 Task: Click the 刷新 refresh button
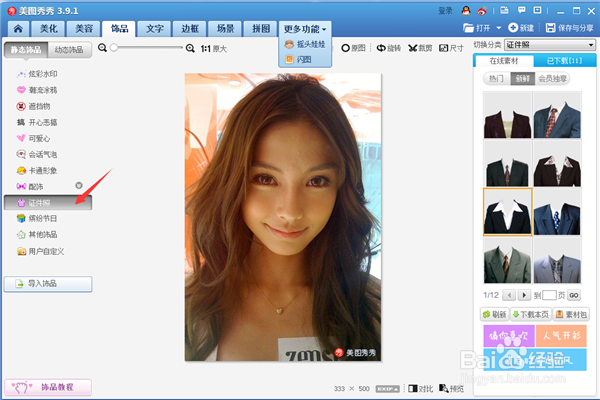(x=494, y=314)
